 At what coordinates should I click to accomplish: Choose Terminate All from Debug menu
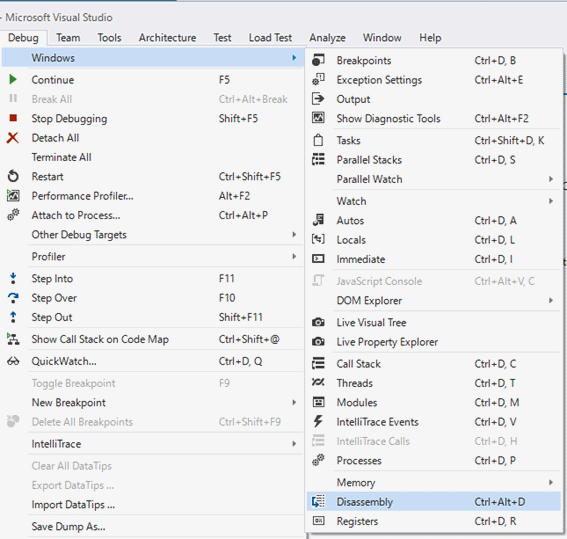click(61, 157)
